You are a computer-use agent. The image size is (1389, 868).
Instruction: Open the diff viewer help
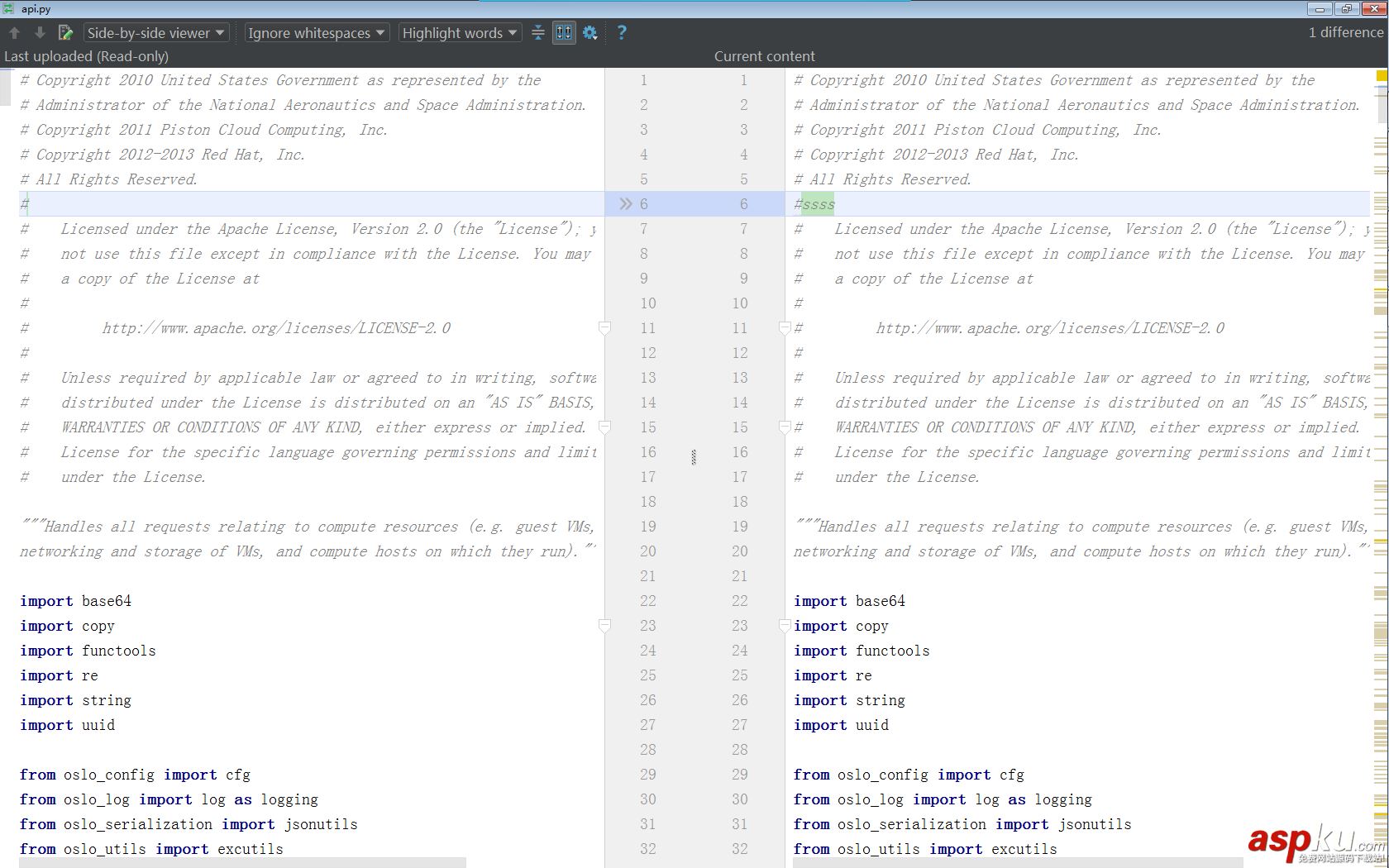[x=621, y=32]
